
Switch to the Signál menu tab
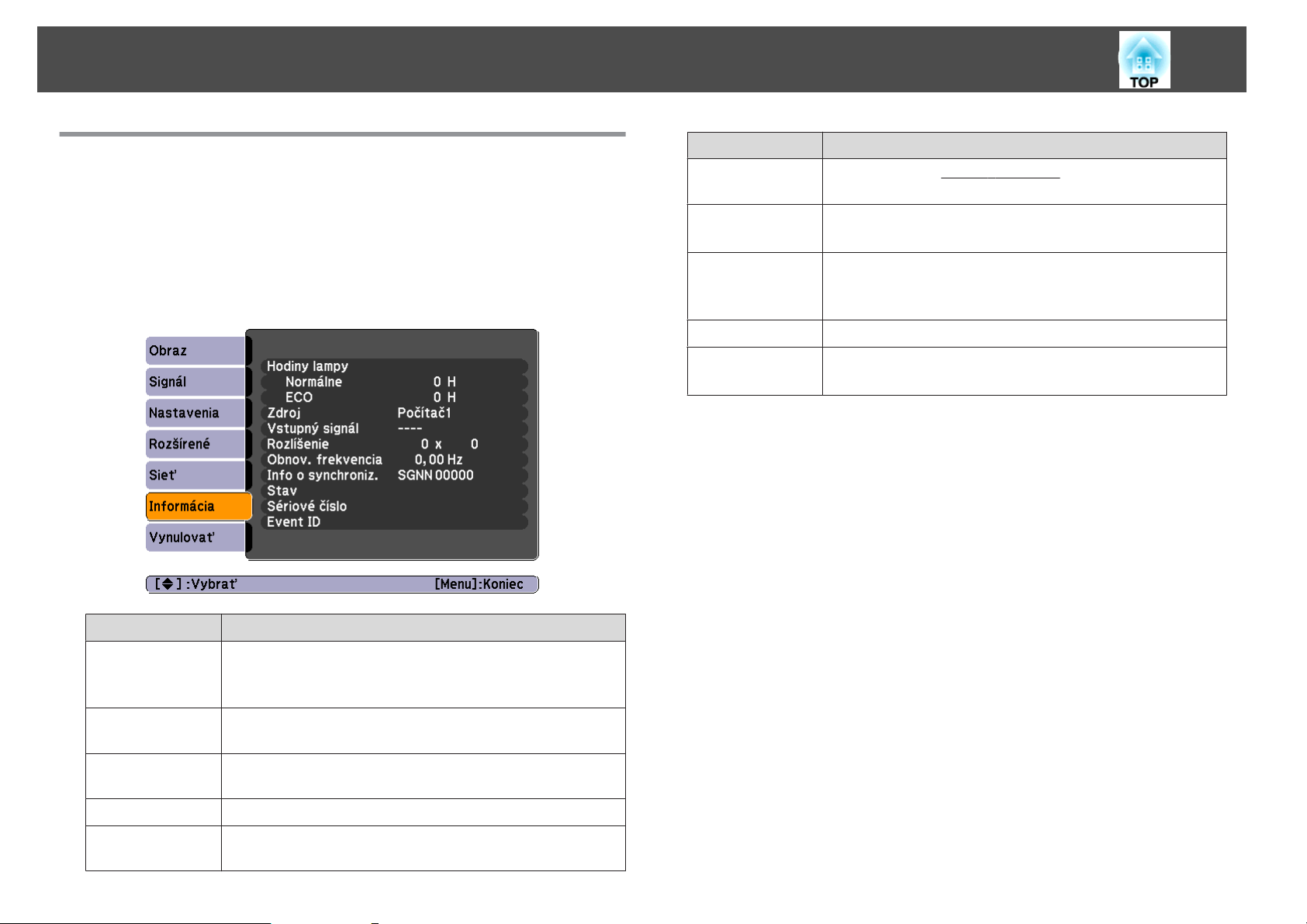point(195,382)
